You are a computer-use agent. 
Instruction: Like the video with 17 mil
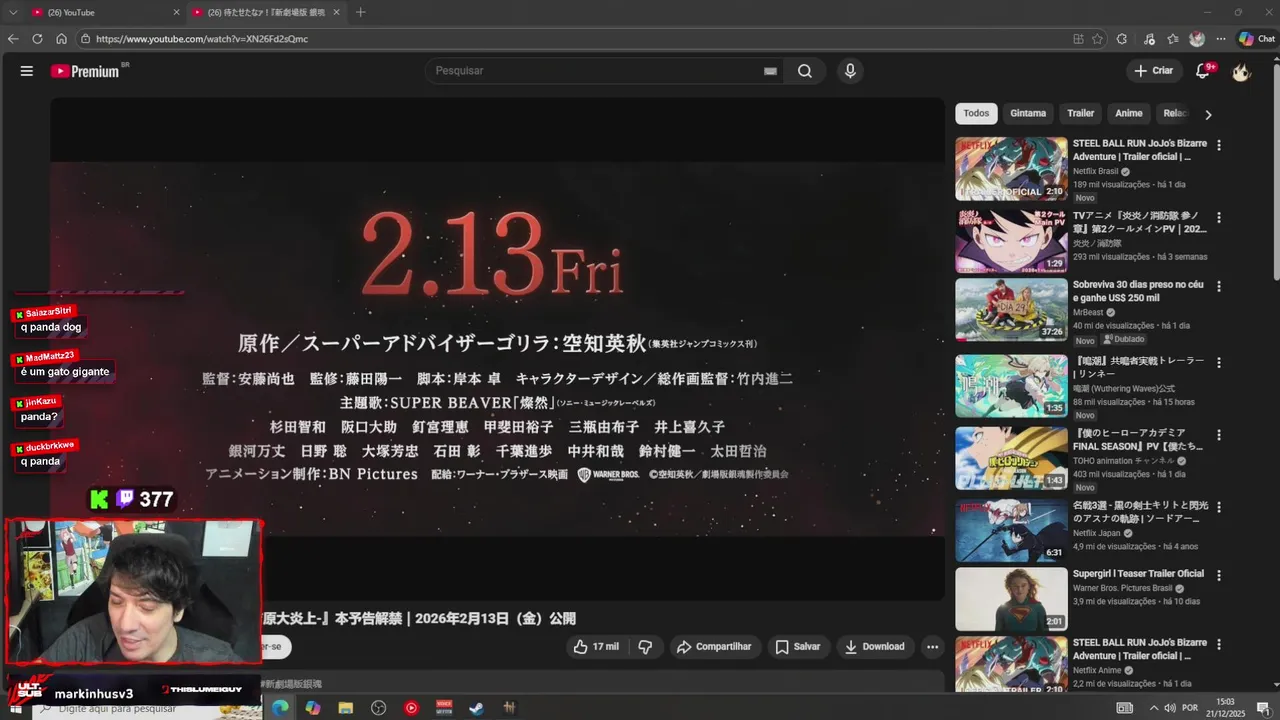coord(596,647)
